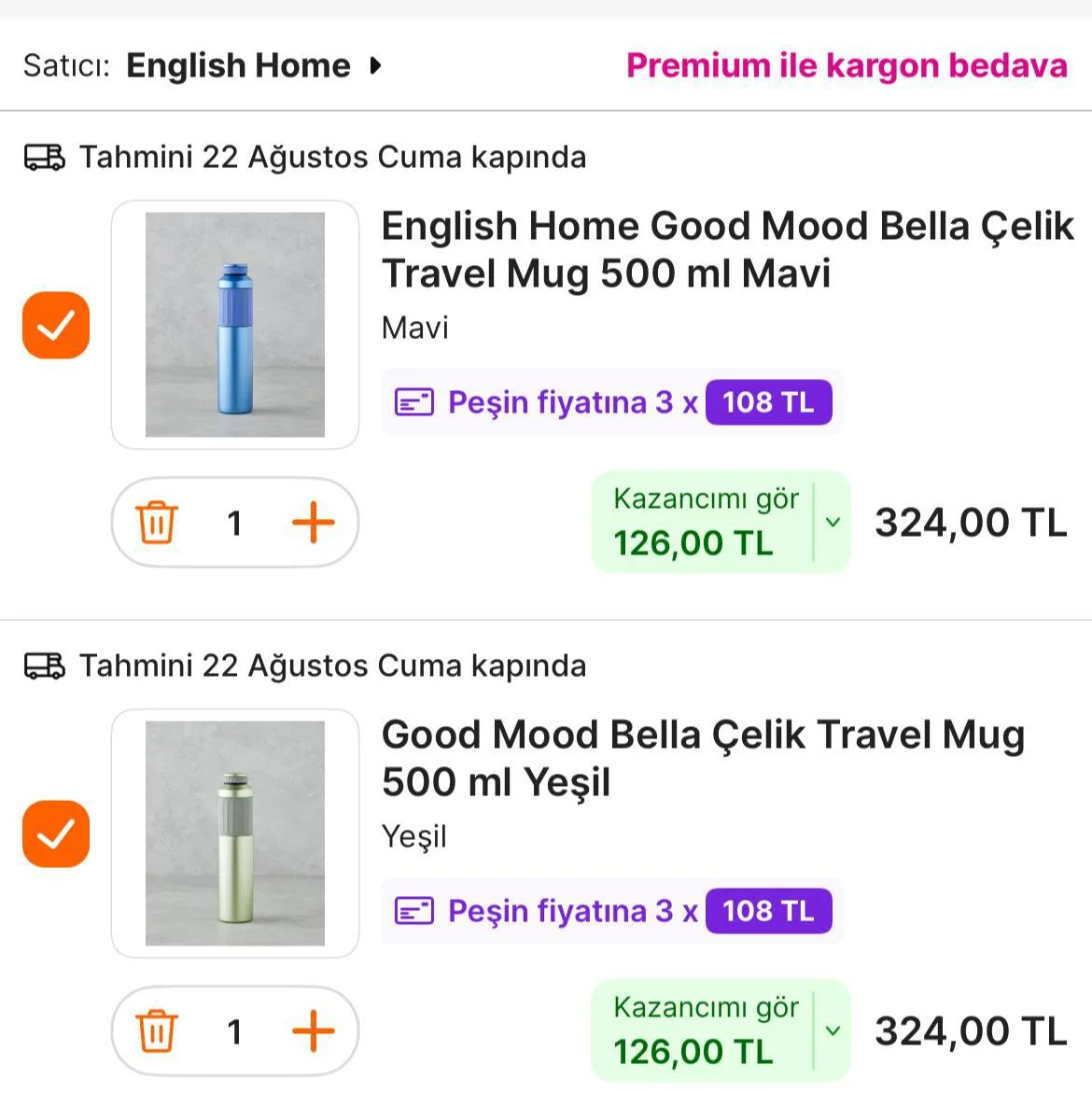The height and width of the screenshot is (1093, 1092).
Task: Tap the 108 TL installment badge for Yeşil
Action: pos(768,911)
